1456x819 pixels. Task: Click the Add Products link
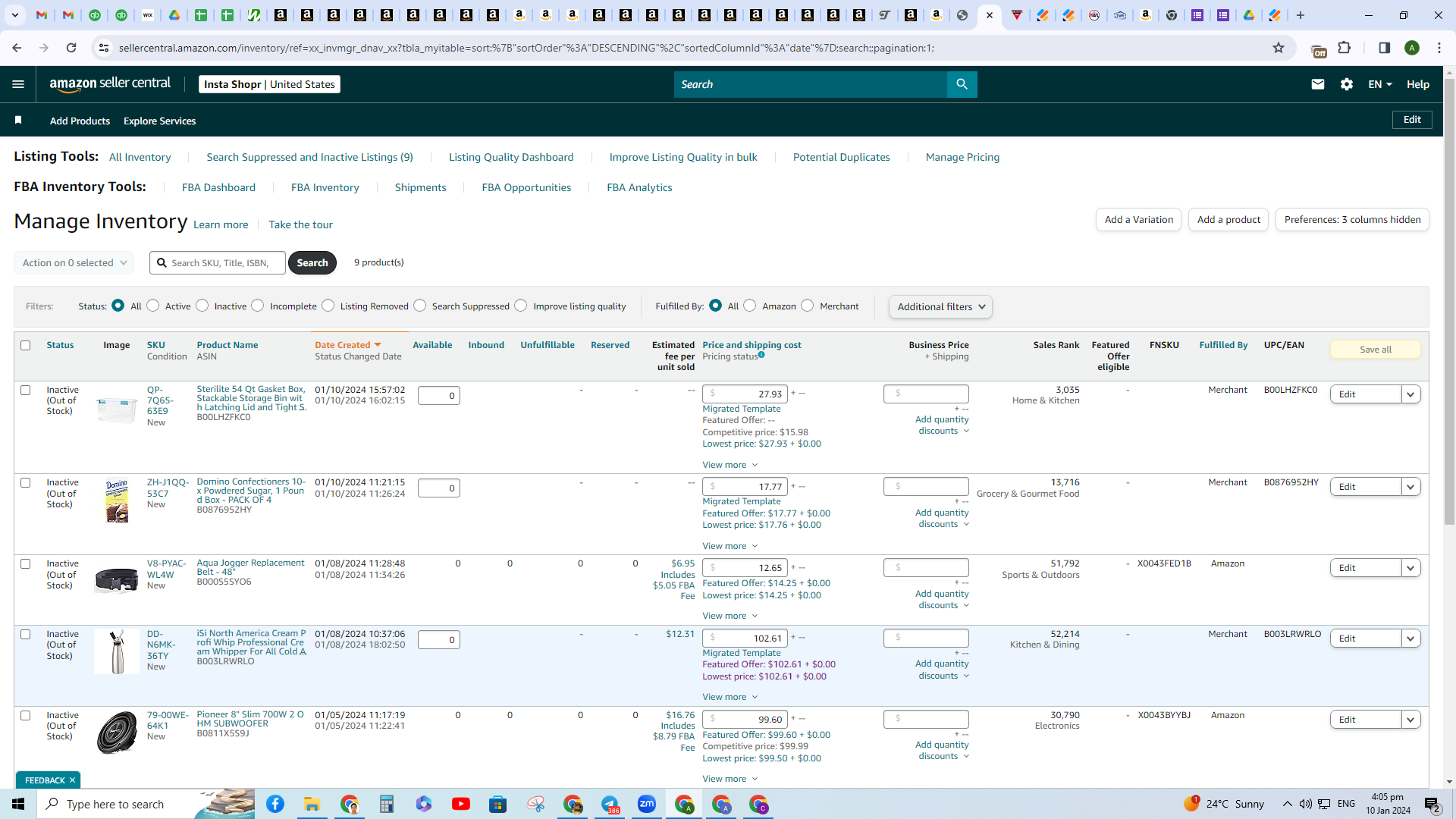pyautogui.click(x=80, y=121)
